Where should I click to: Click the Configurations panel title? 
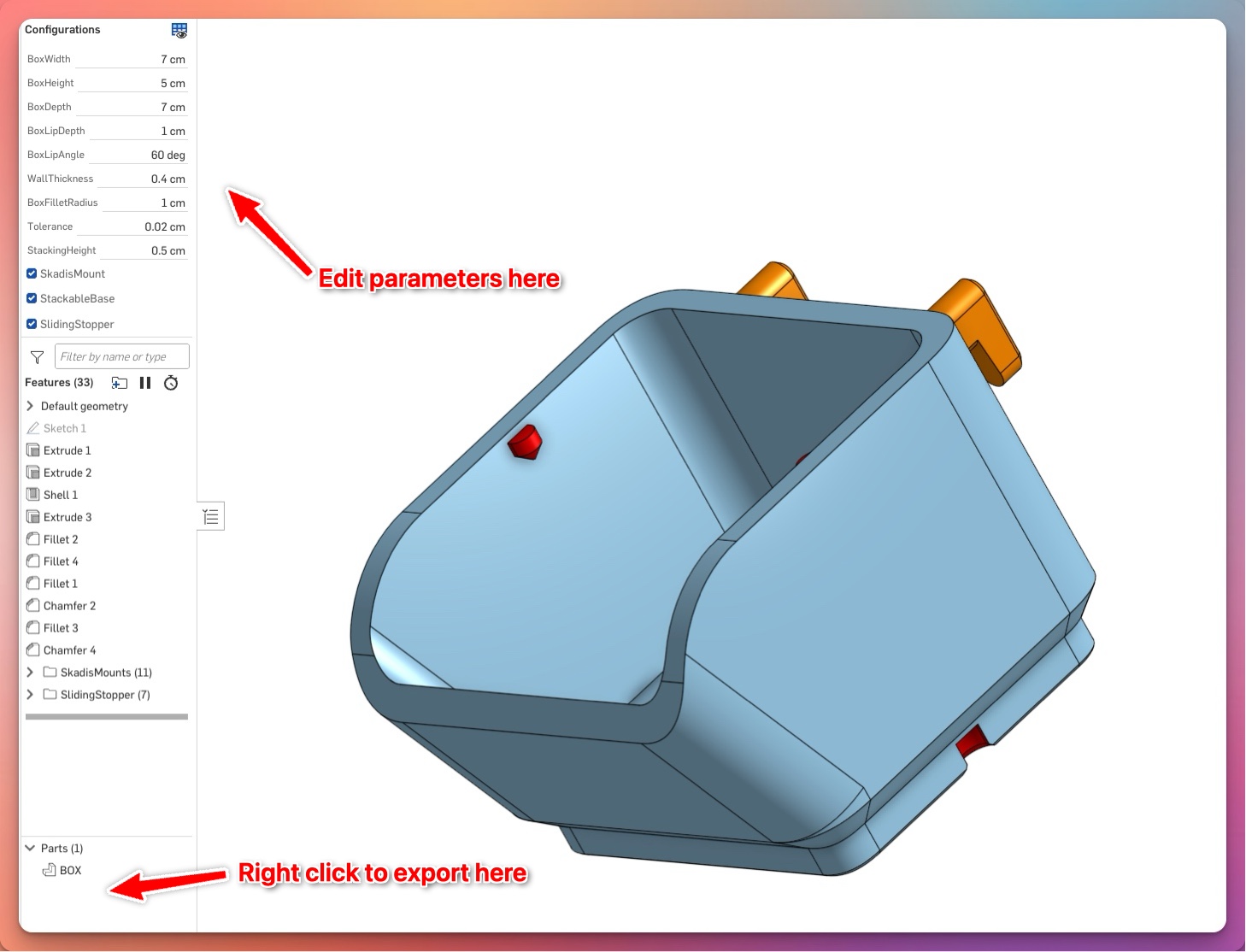coord(62,30)
